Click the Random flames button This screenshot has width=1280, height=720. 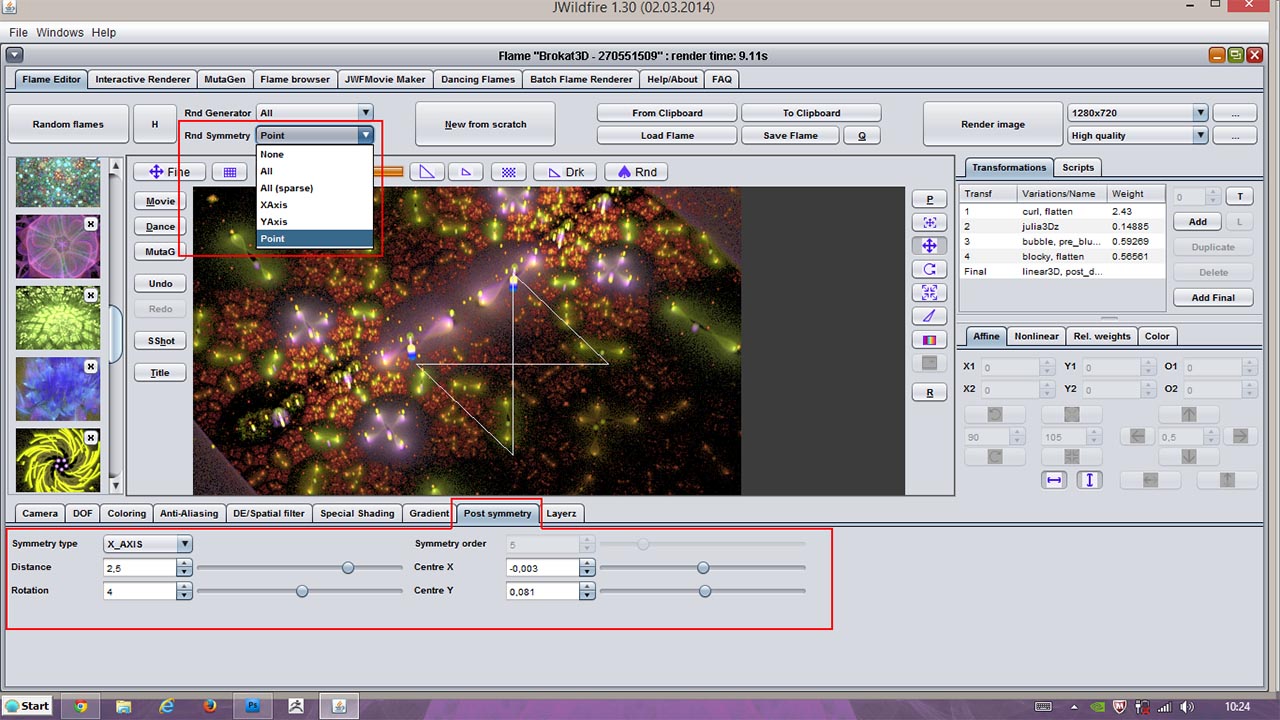point(68,124)
